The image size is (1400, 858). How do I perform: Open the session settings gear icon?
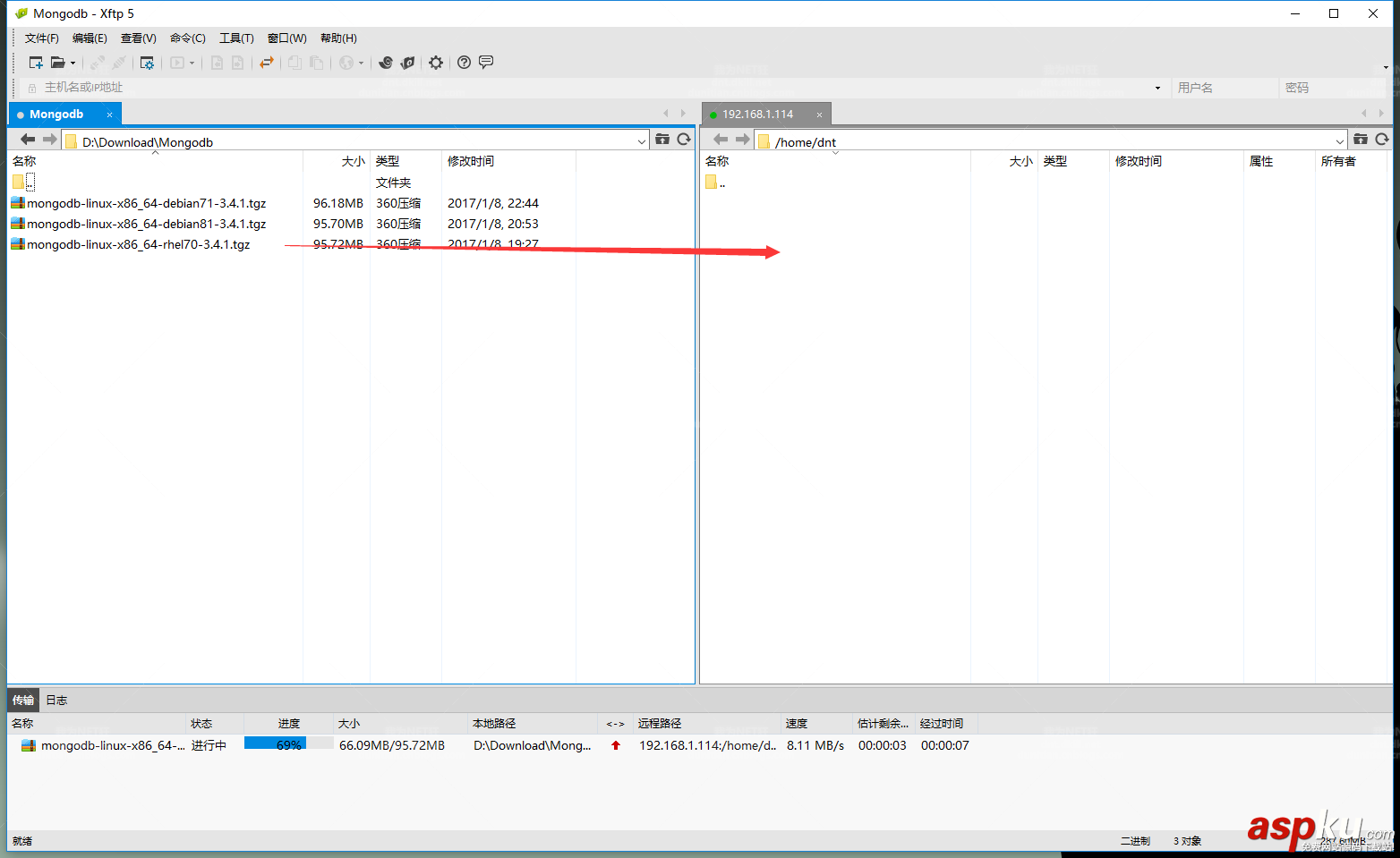tap(436, 62)
